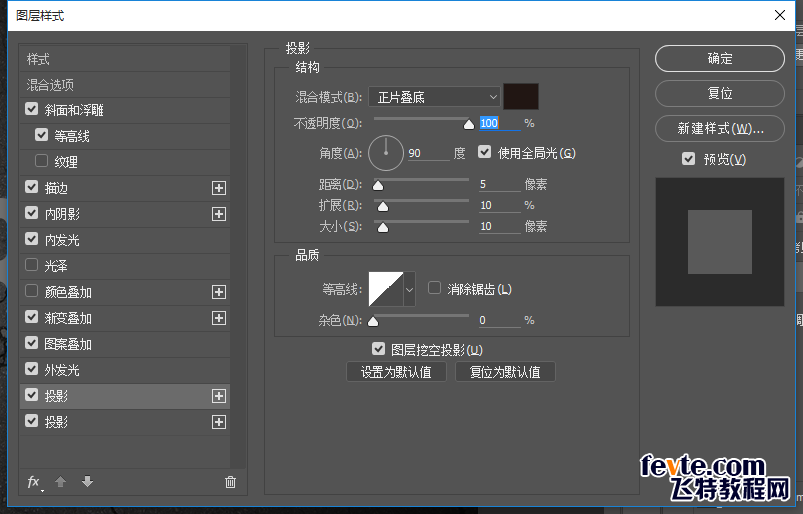Delete effect using the trash icon
Image resolution: width=803 pixels, height=514 pixels.
coord(230,482)
